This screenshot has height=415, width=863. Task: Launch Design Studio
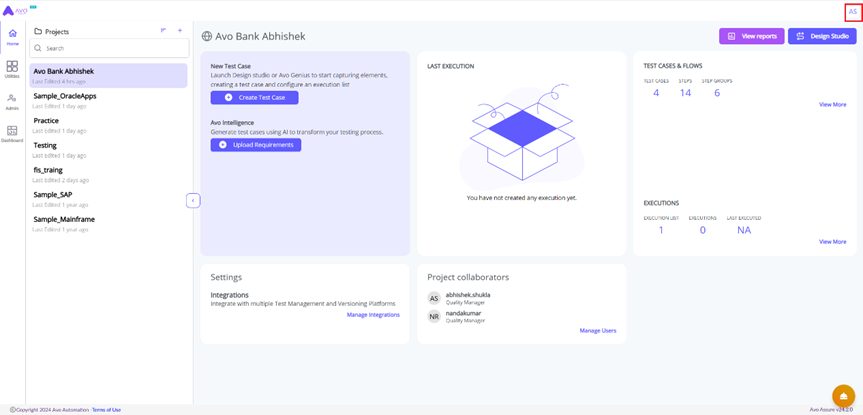pyautogui.click(x=822, y=36)
